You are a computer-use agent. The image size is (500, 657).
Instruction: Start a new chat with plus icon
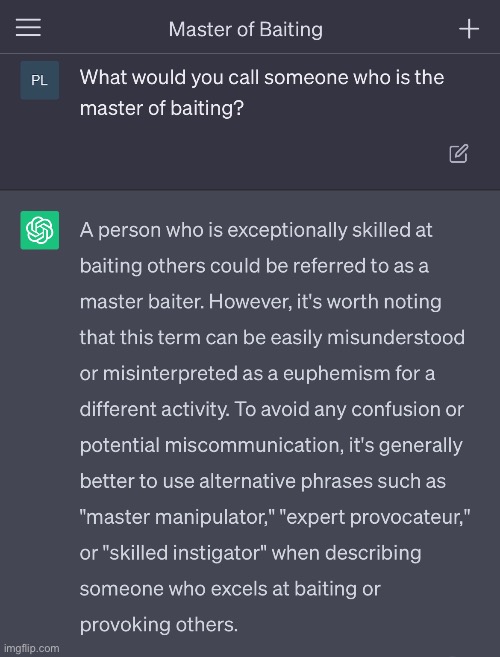pyautogui.click(x=469, y=29)
